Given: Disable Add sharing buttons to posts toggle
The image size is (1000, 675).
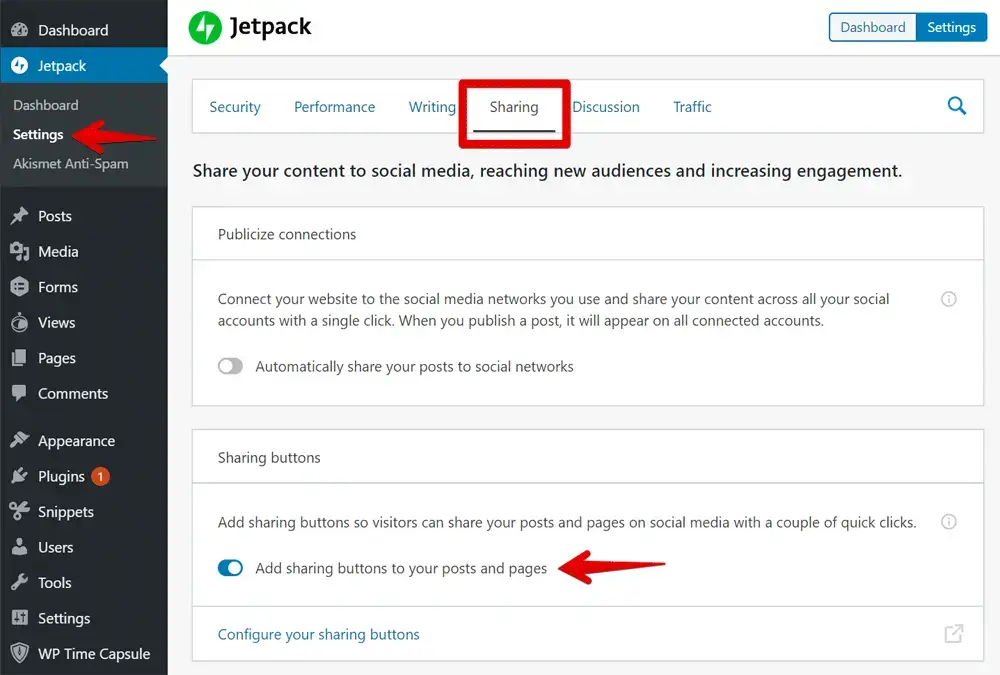Looking at the screenshot, I should (230, 568).
